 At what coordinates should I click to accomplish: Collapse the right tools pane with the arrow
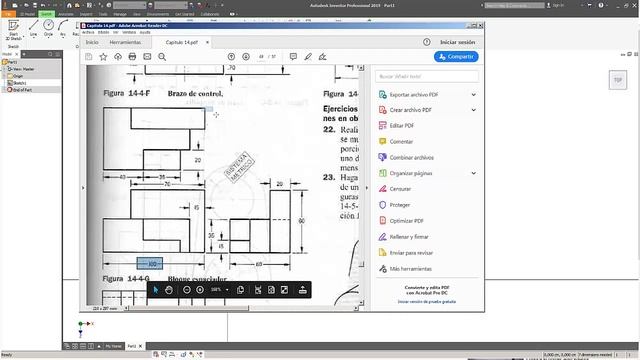pyautogui.click(x=367, y=188)
